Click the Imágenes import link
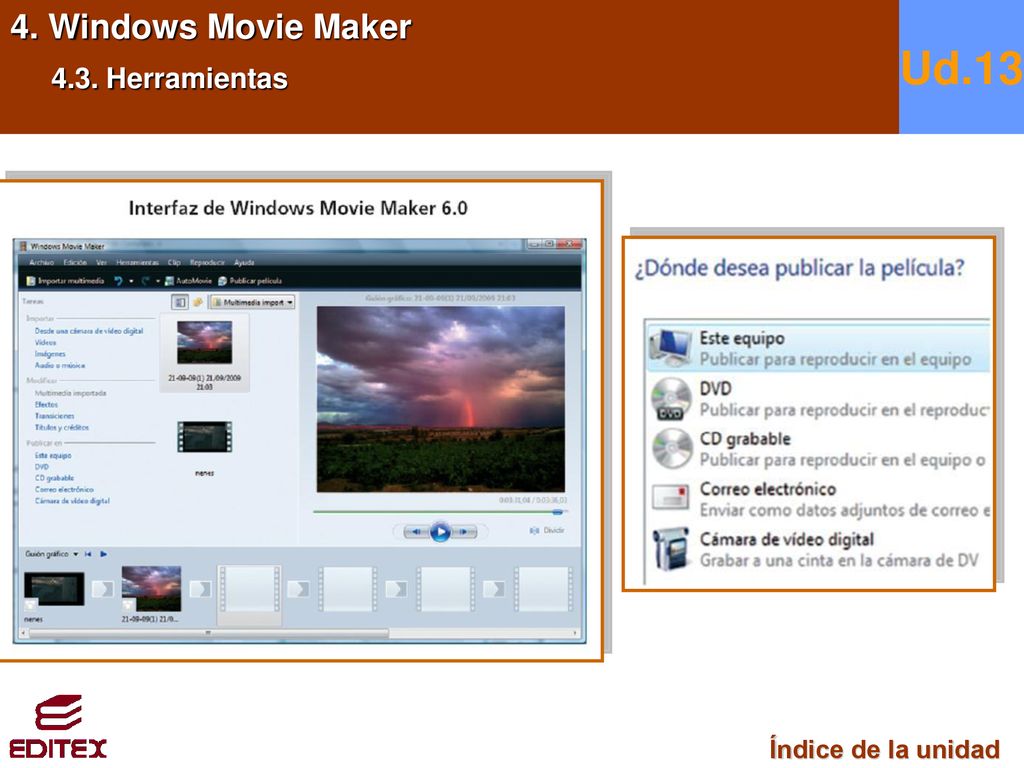 coord(50,354)
